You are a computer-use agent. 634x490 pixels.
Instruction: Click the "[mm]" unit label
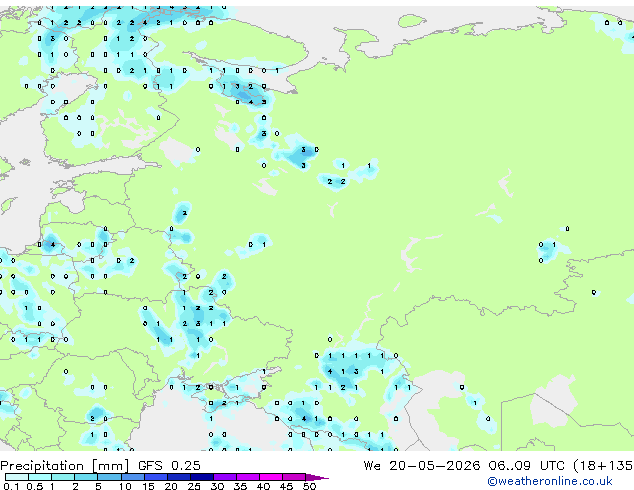[111, 466]
